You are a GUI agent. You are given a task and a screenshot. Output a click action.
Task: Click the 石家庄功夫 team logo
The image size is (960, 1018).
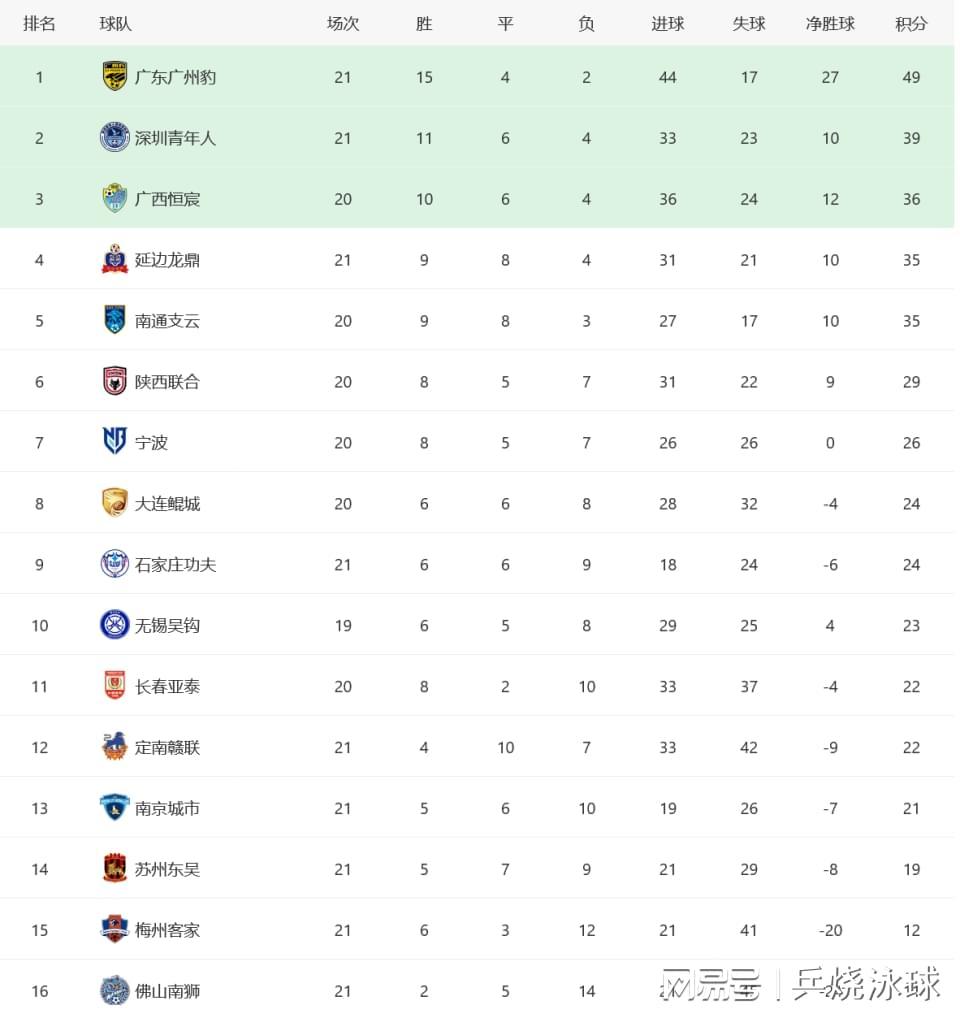tap(115, 564)
